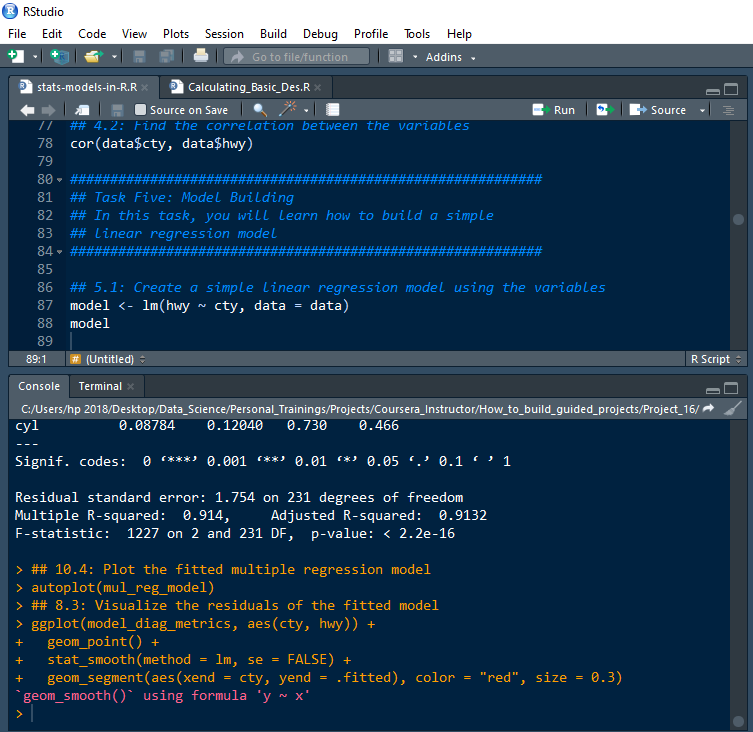Click the Re-run previous code icon
753x732 pixels.
603,110
